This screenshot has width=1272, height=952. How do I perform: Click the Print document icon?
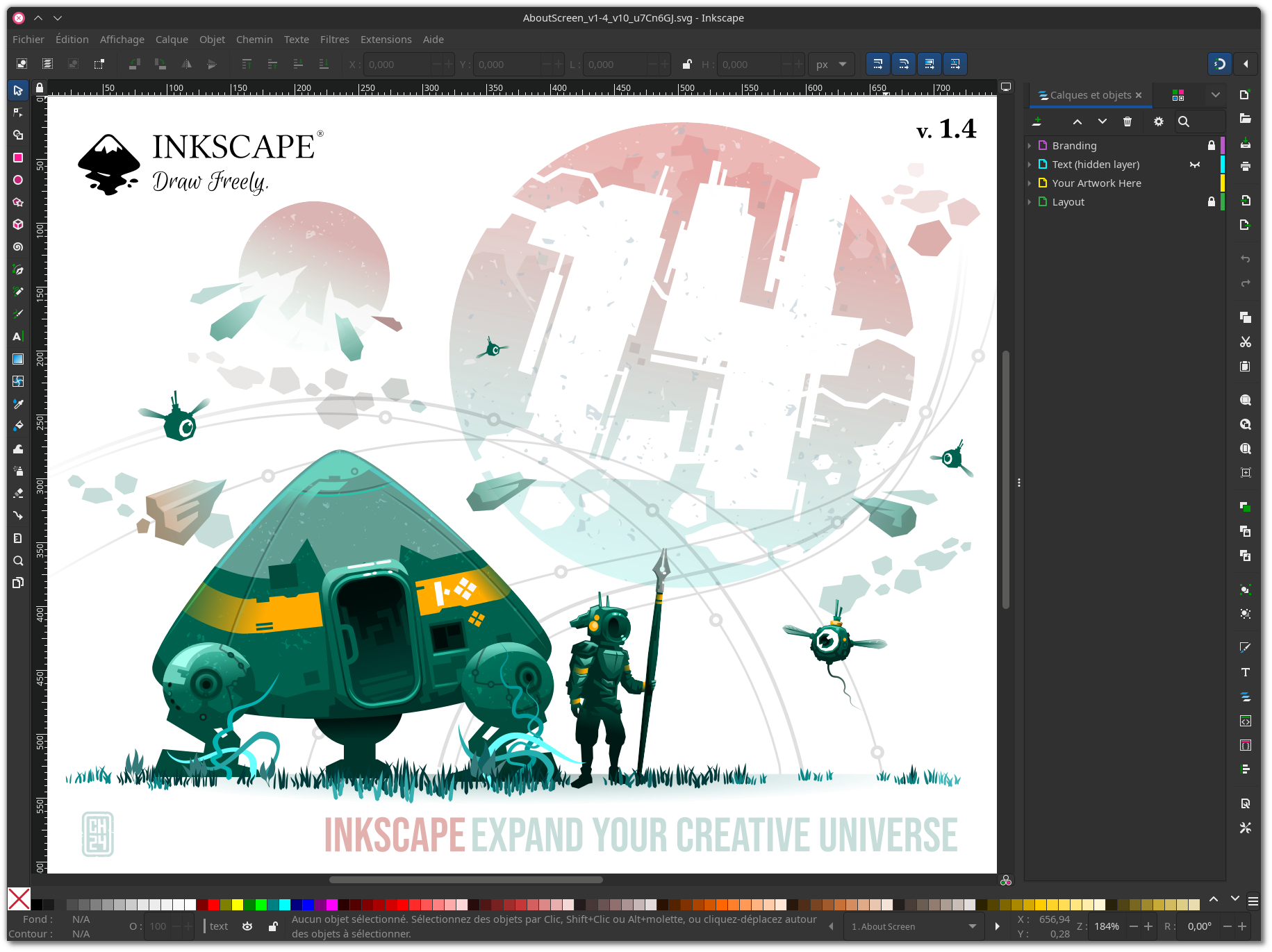point(1246,166)
